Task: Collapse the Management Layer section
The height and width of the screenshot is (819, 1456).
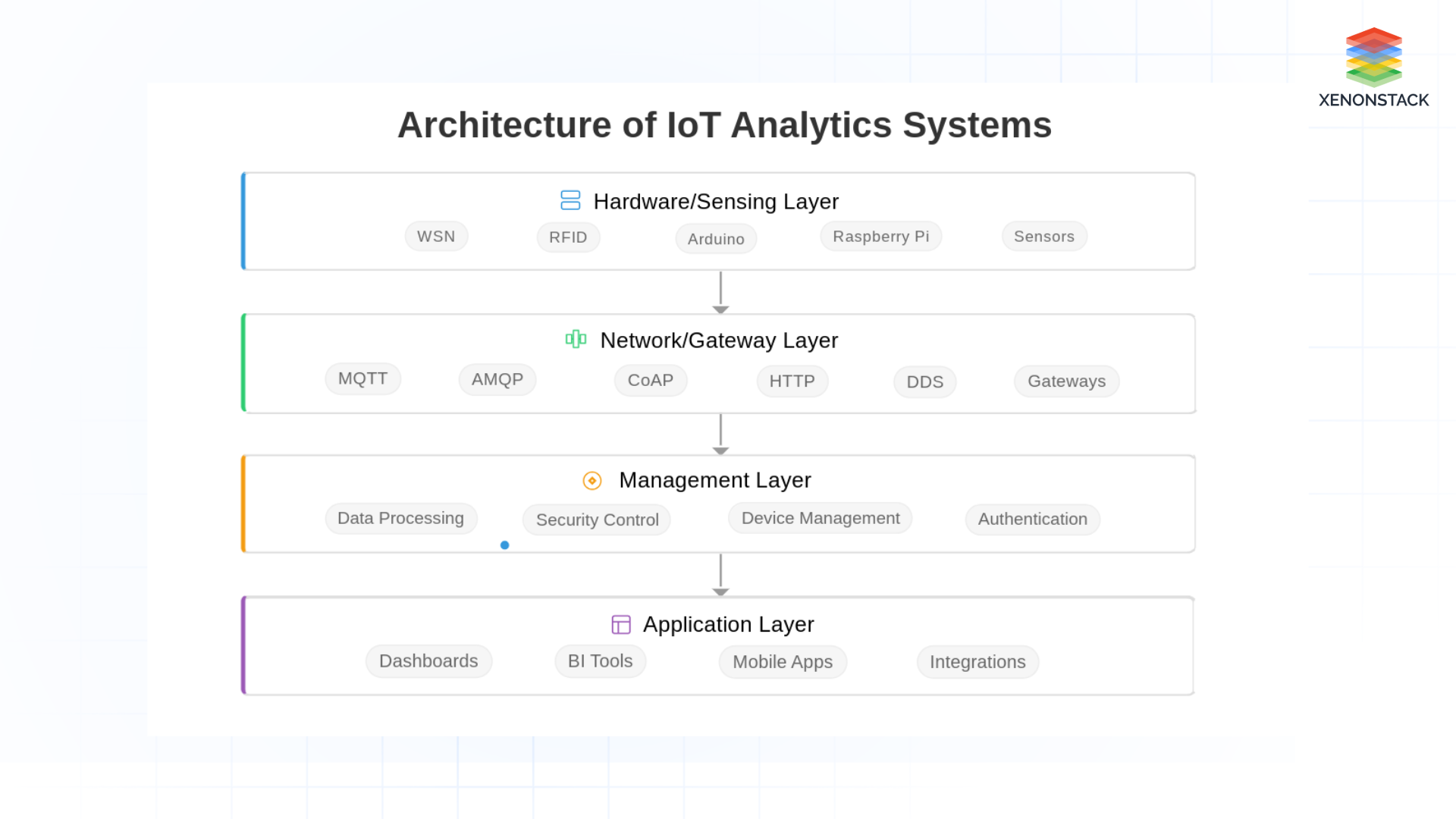Action: tap(714, 480)
